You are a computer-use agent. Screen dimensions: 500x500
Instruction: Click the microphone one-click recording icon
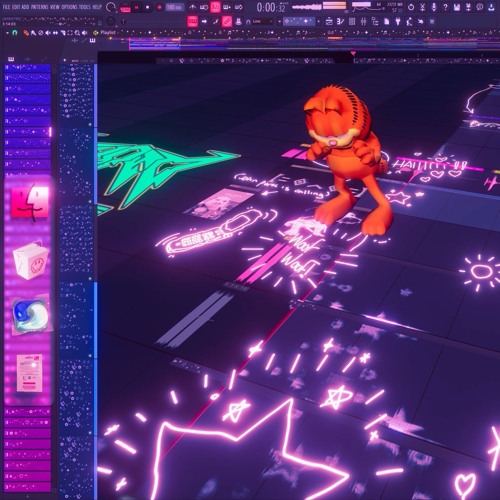(434, 7)
